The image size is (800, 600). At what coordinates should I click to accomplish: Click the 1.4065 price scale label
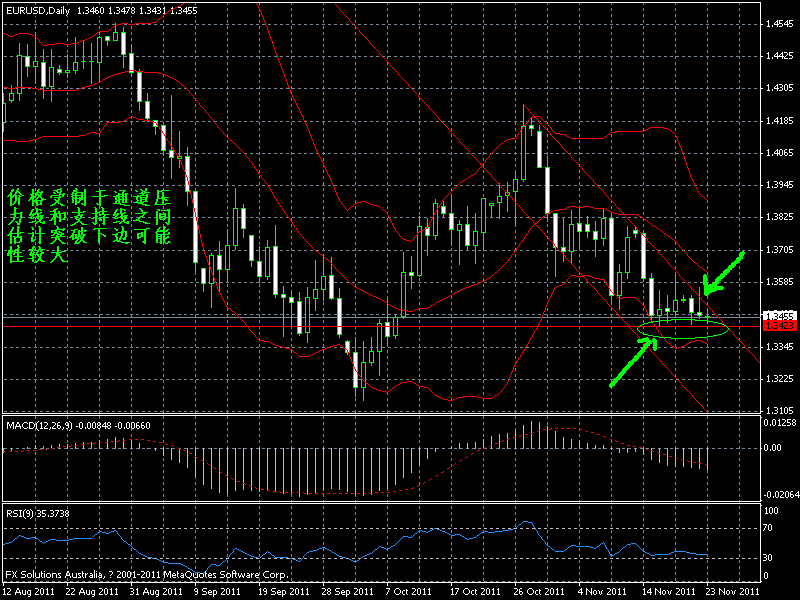[780, 153]
